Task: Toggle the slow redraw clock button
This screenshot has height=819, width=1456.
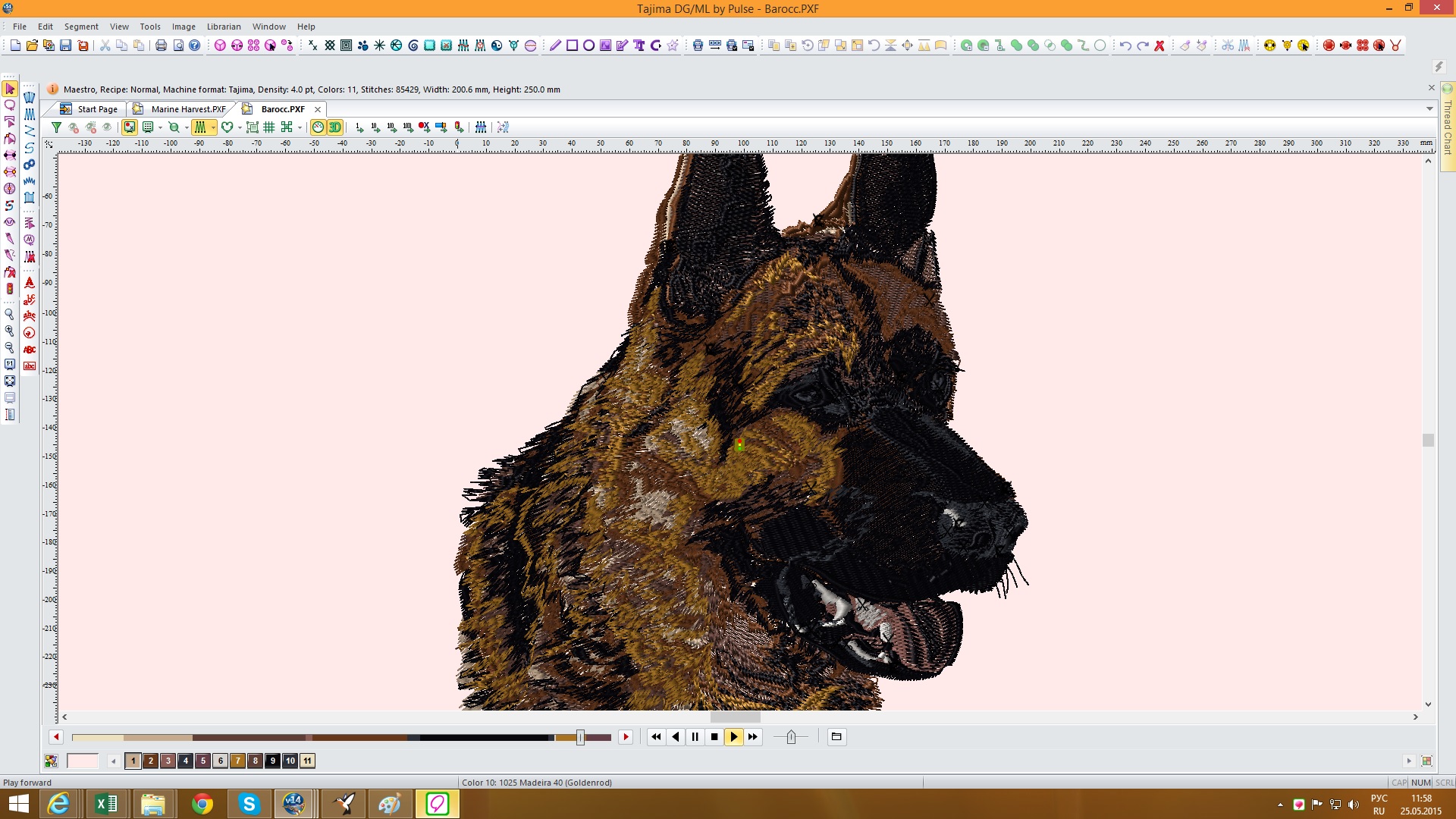Action: pyautogui.click(x=318, y=127)
